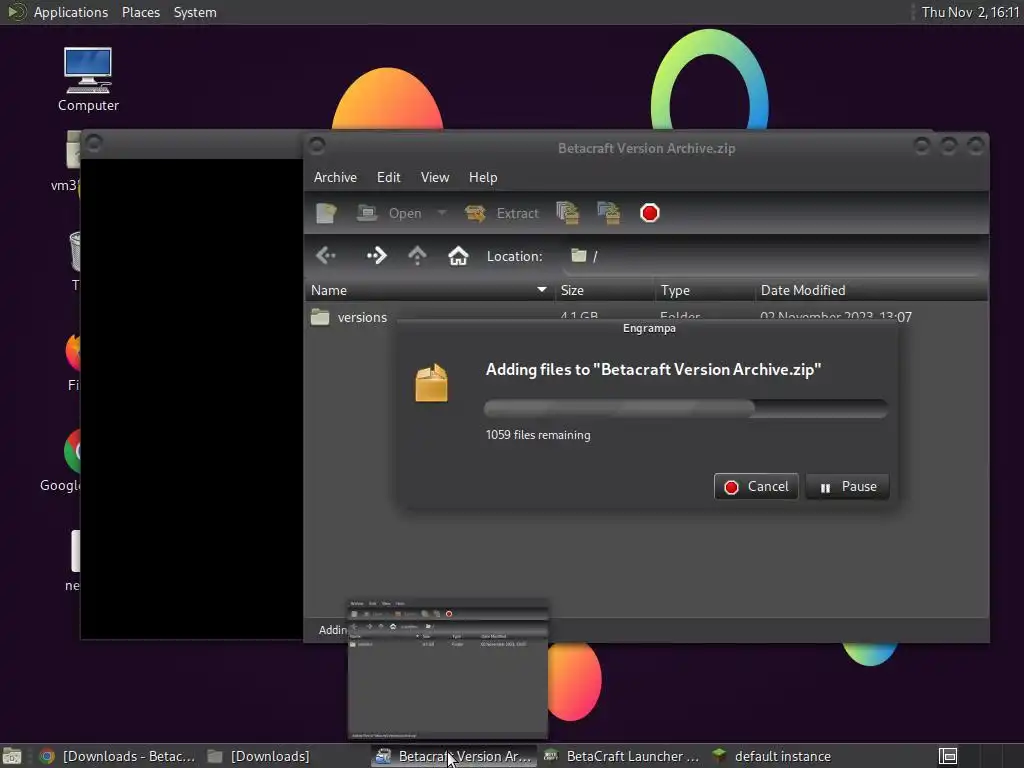The width and height of the screenshot is (1024, 768).
Task: Sort by the Date Modified column header
Action: point(871,290)
